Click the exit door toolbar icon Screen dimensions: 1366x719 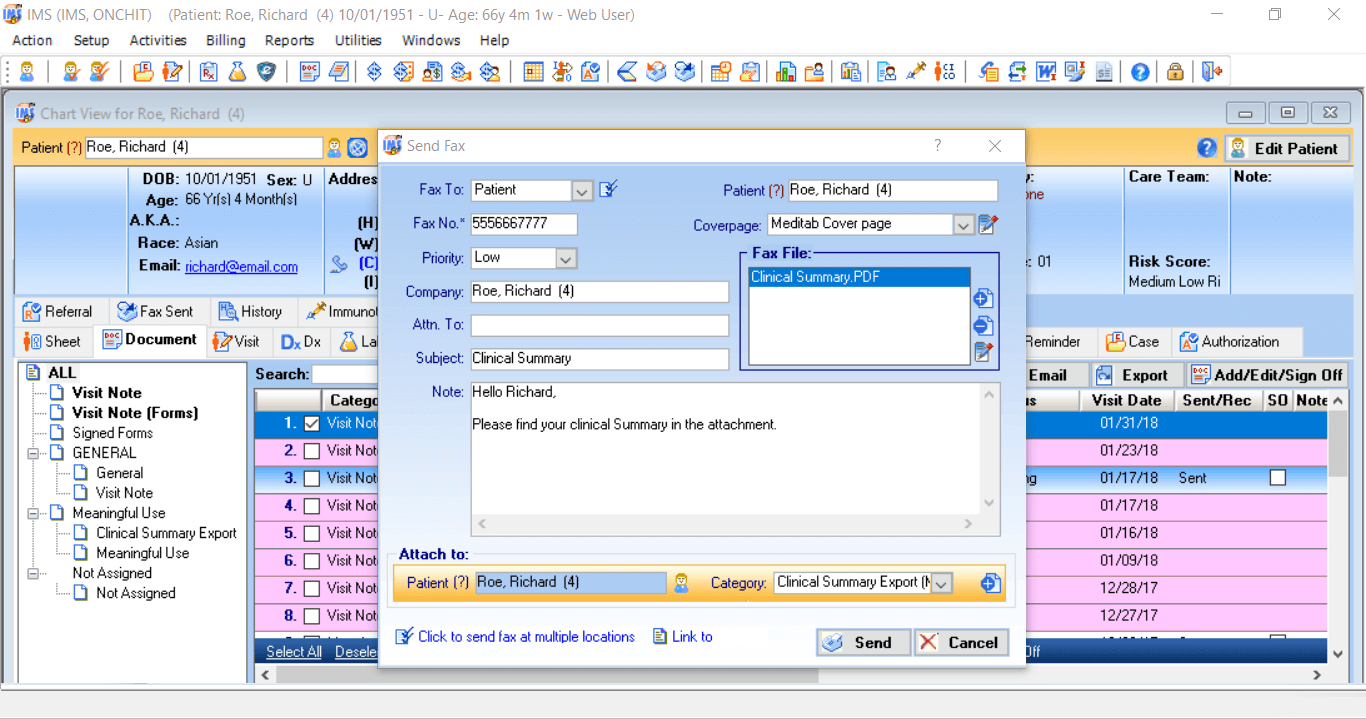pos(1212,72)
